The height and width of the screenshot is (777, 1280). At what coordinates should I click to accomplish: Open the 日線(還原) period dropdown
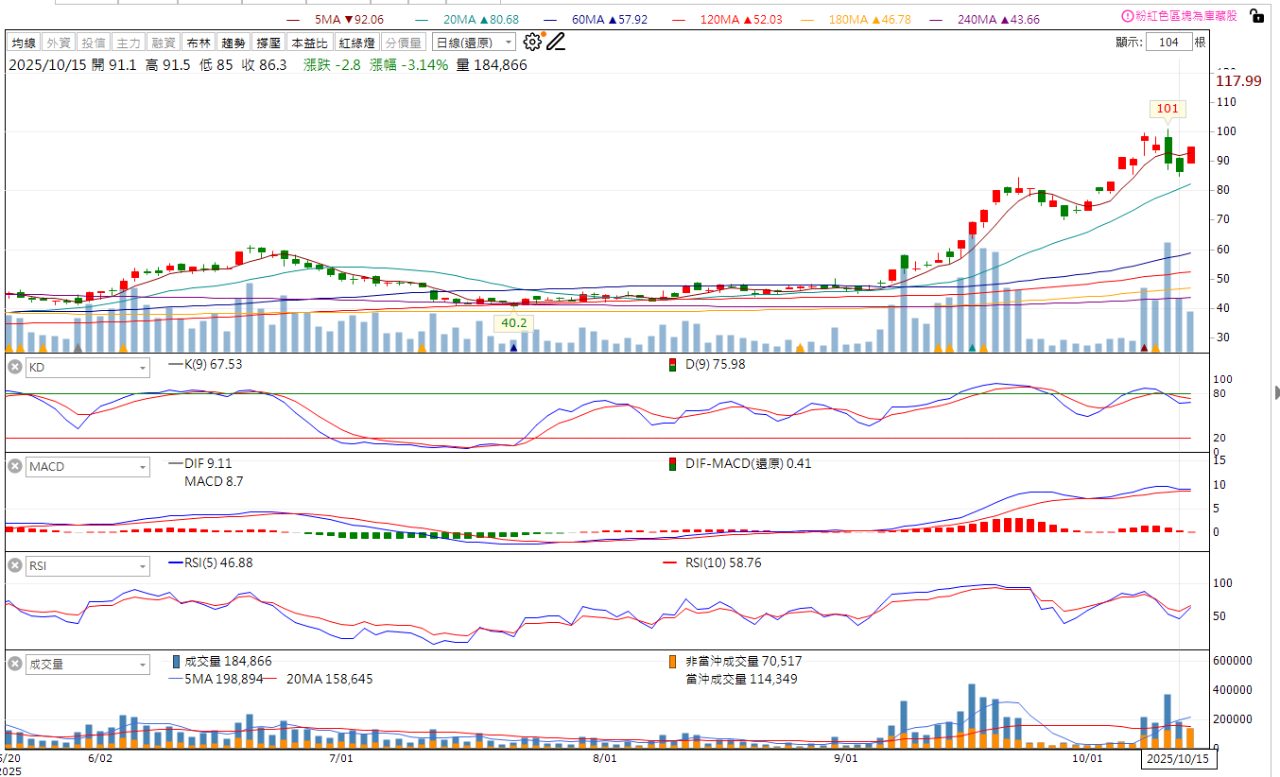(x=474, y=42)
